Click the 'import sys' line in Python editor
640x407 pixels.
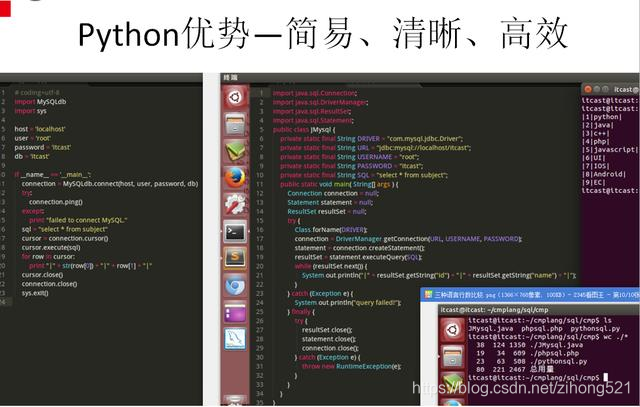(31, 111)
